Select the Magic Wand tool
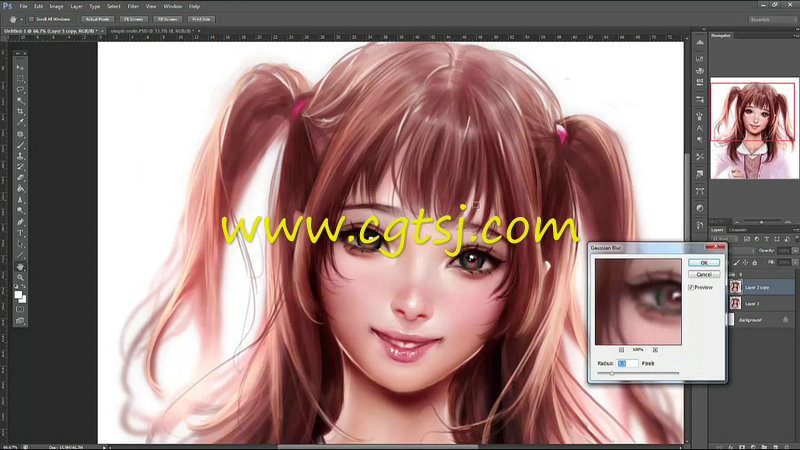Image resolution: width=800 pixels, height=450 pixels. [x=20, y=101]
